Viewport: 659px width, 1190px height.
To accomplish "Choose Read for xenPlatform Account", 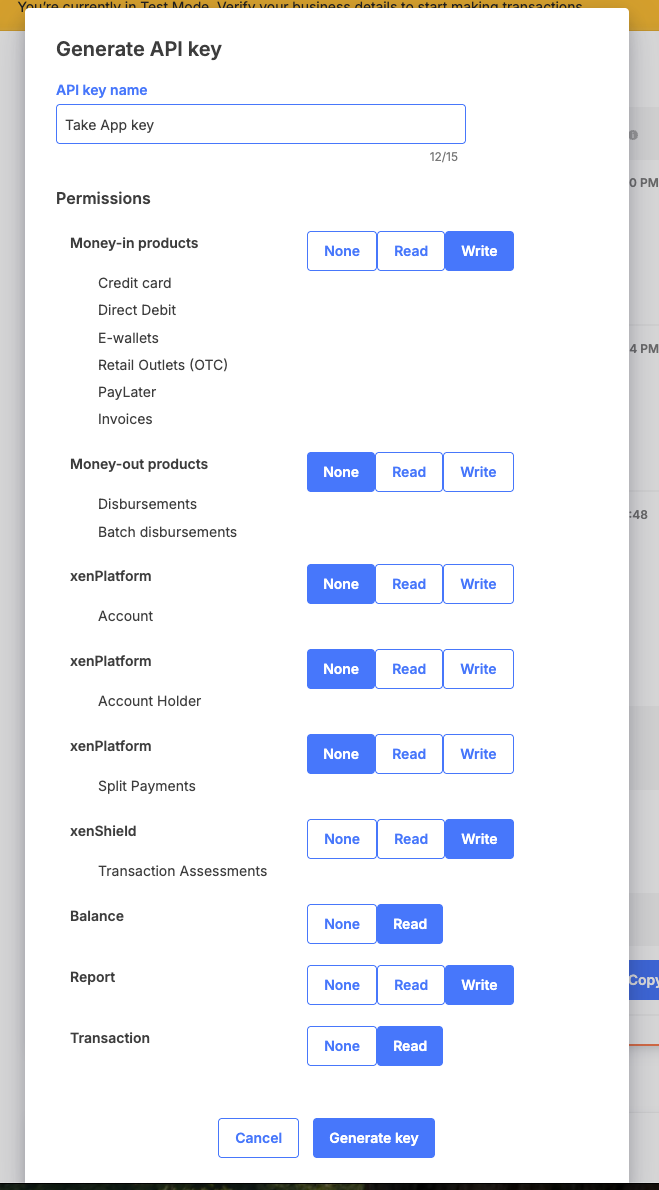I will point(408,584).
